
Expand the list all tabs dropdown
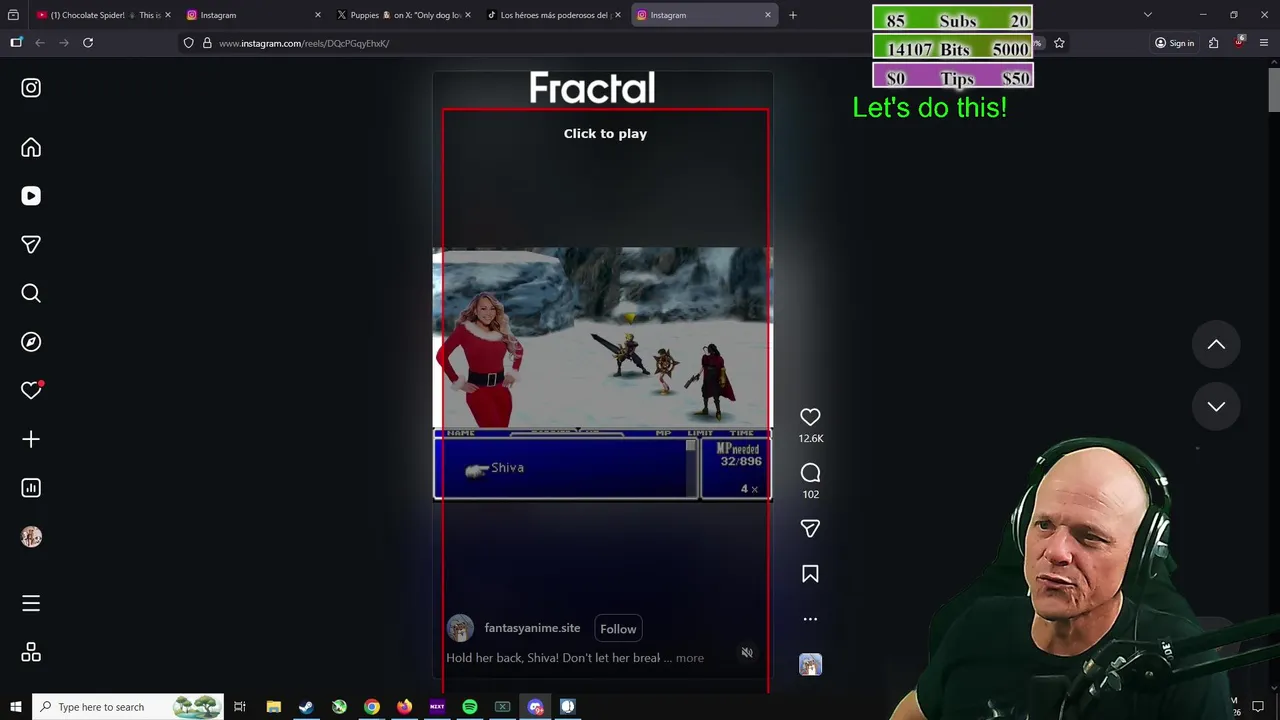pyautogui.click(x=1148, y=15)
